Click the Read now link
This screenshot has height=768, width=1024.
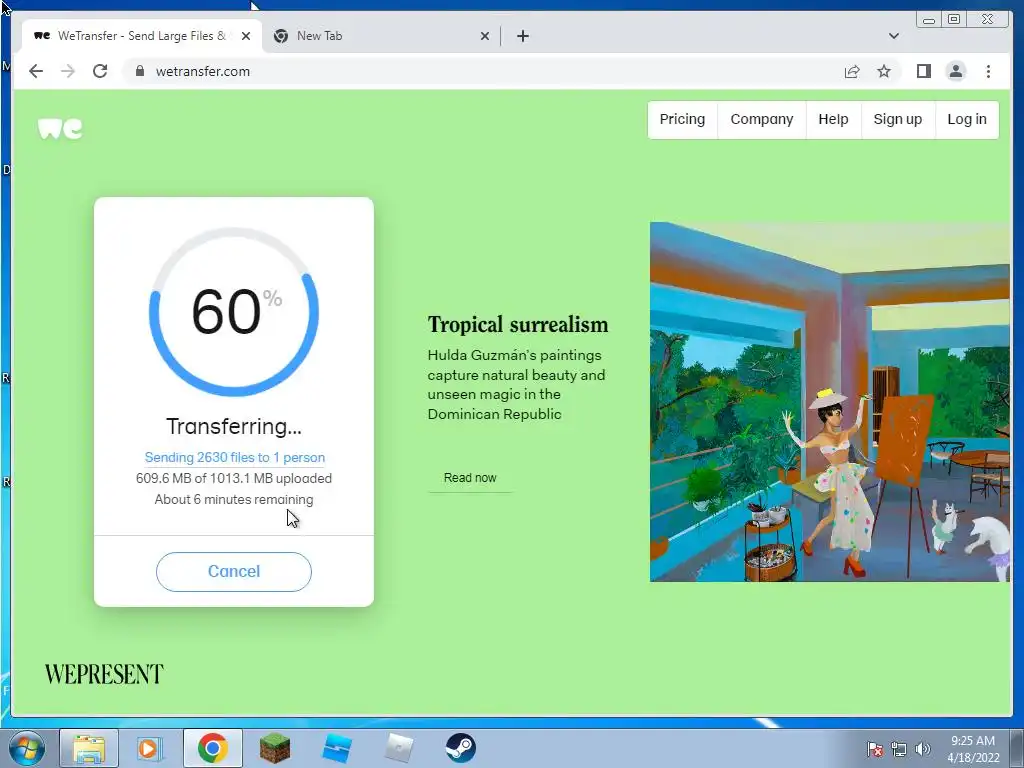pos(470,477)
